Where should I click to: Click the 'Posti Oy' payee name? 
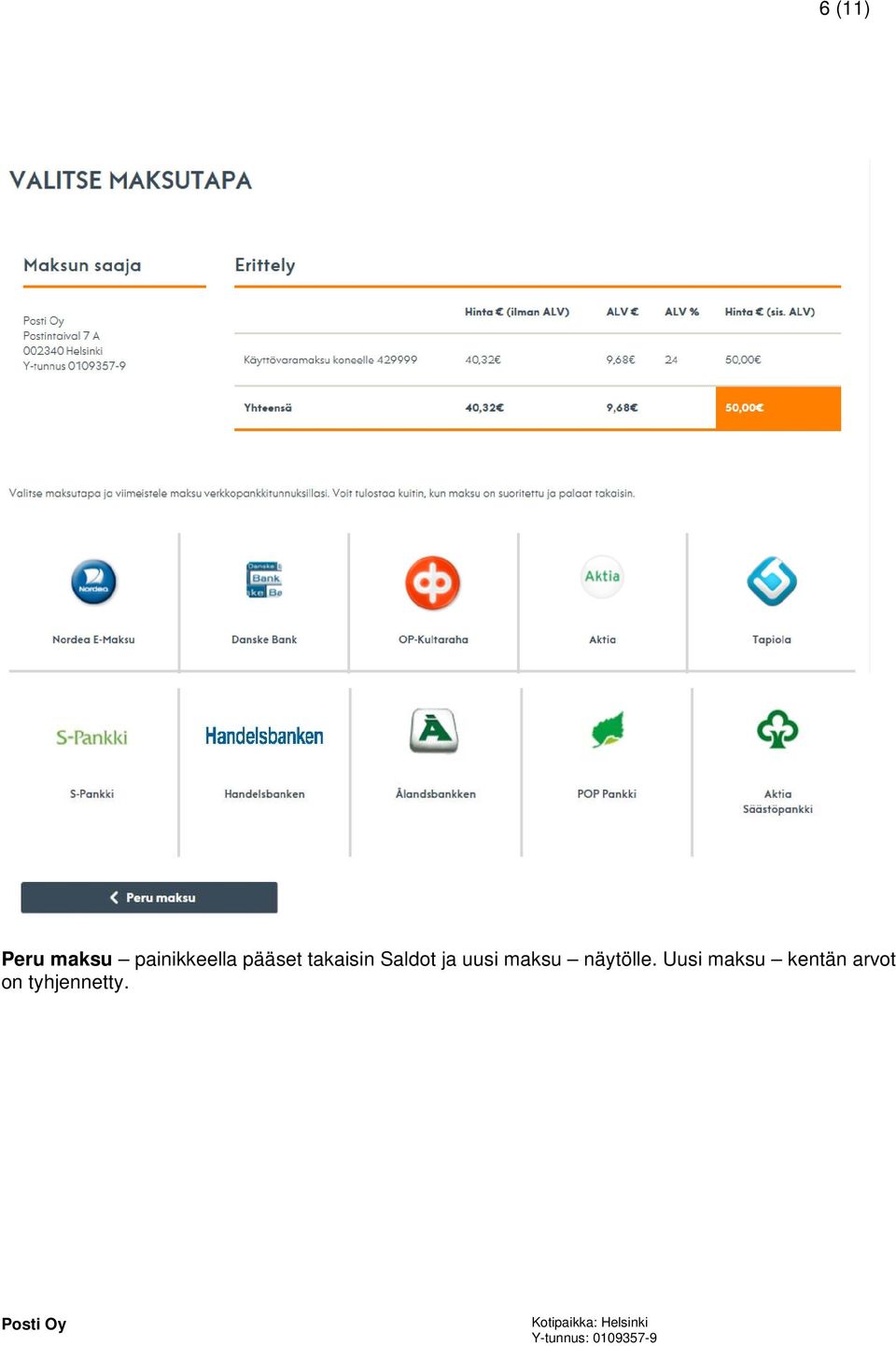click(44, 320)
